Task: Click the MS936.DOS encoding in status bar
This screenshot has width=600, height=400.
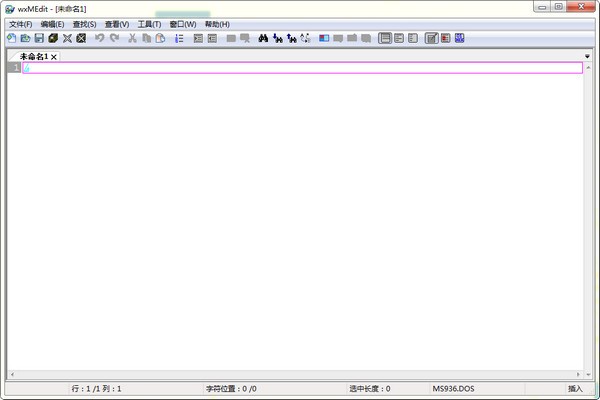Action: pyautogui.click(x=452, y=388)
